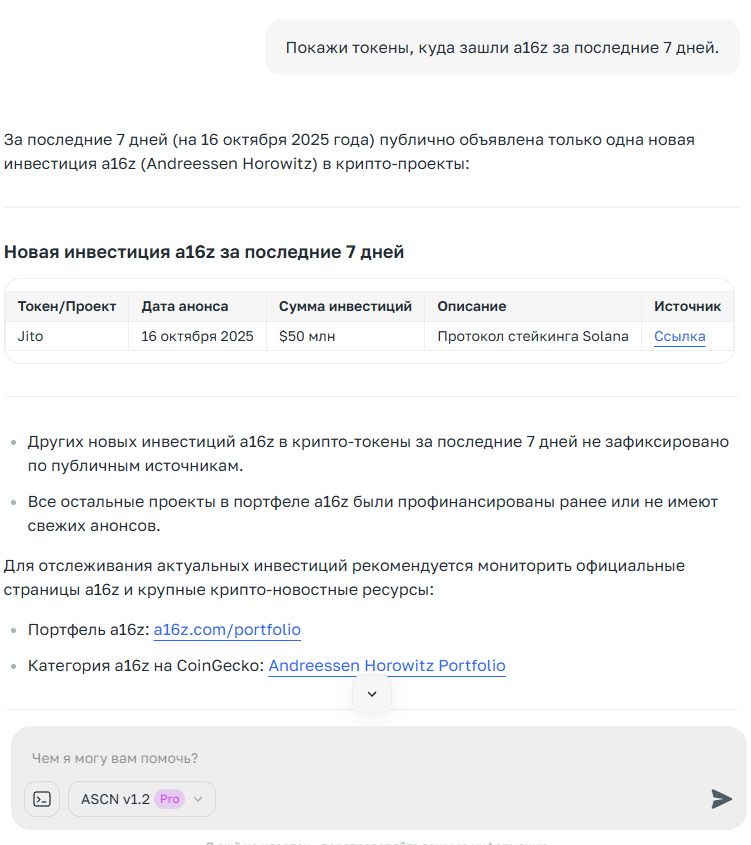Screen dimensions: 751x845
Task: Click the "Токен/Проект" column header
Action: (x=67, y=306)
